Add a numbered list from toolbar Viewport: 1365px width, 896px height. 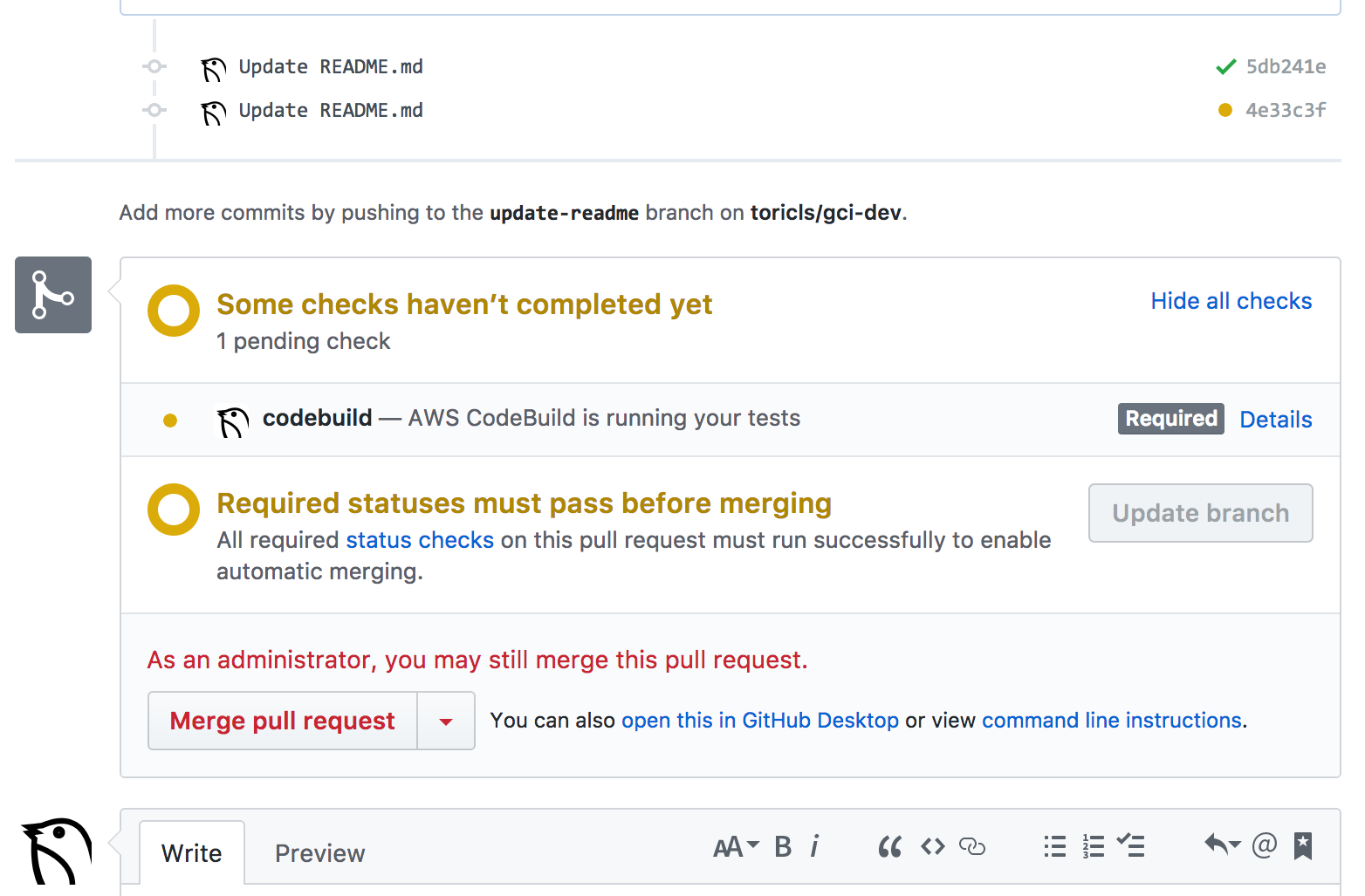tap(1093, 846)
